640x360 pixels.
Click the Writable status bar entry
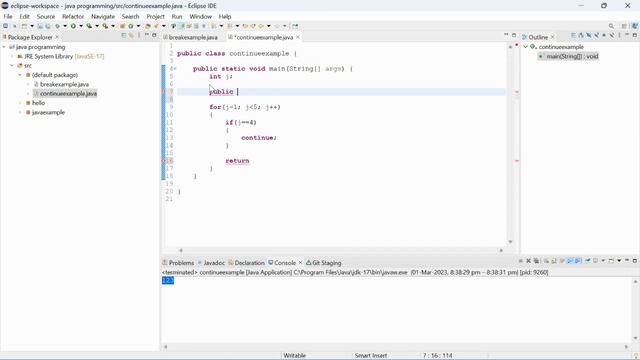click(295, 356)
